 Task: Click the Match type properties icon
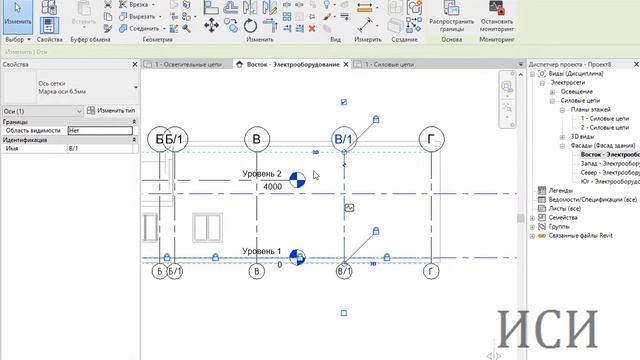(108, 29)
